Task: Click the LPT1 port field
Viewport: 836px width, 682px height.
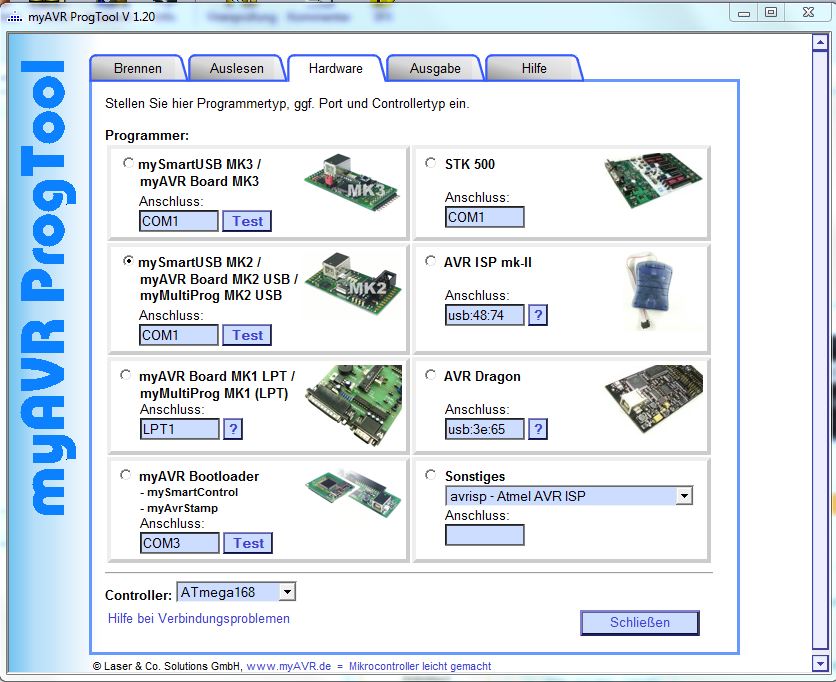Action: (180, 429)
